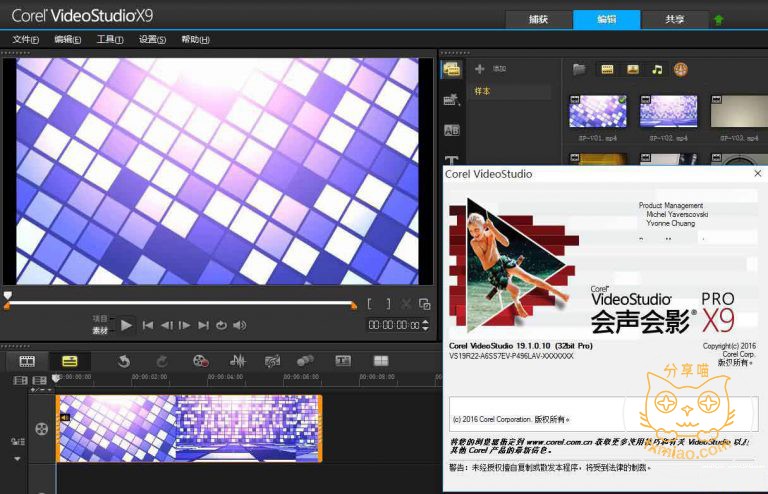Select the SP-V01.mp4 thumbnail
The image size is (768, 494).
598,112
